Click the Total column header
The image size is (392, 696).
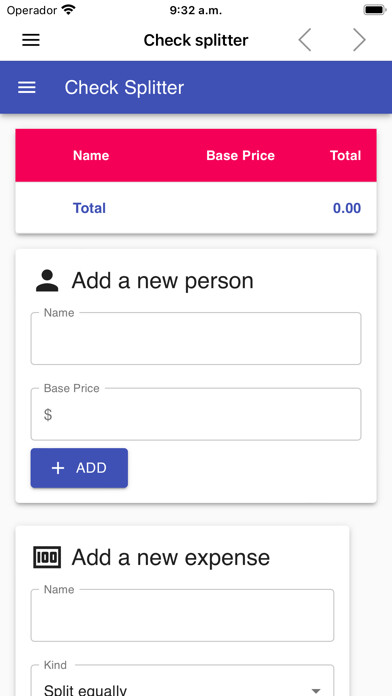click(x=345, y=155)
